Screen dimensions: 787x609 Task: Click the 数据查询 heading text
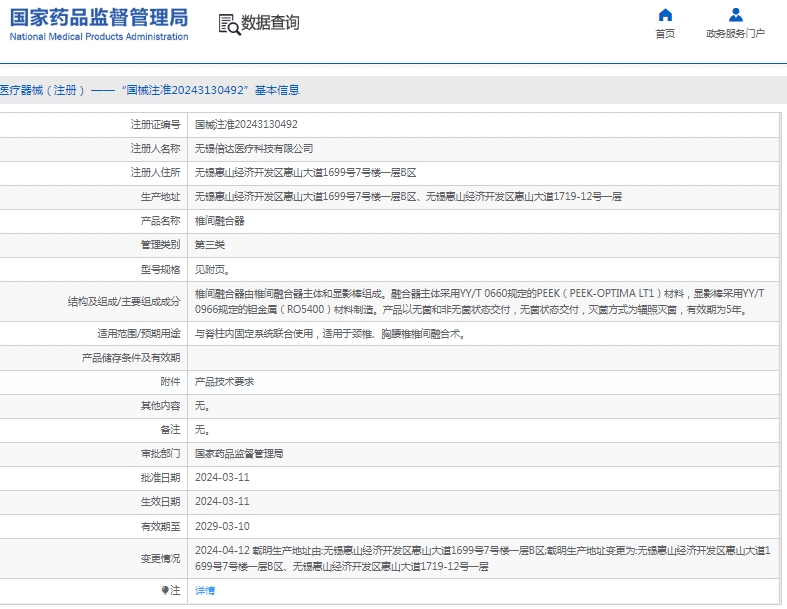(x=271, y=23)
